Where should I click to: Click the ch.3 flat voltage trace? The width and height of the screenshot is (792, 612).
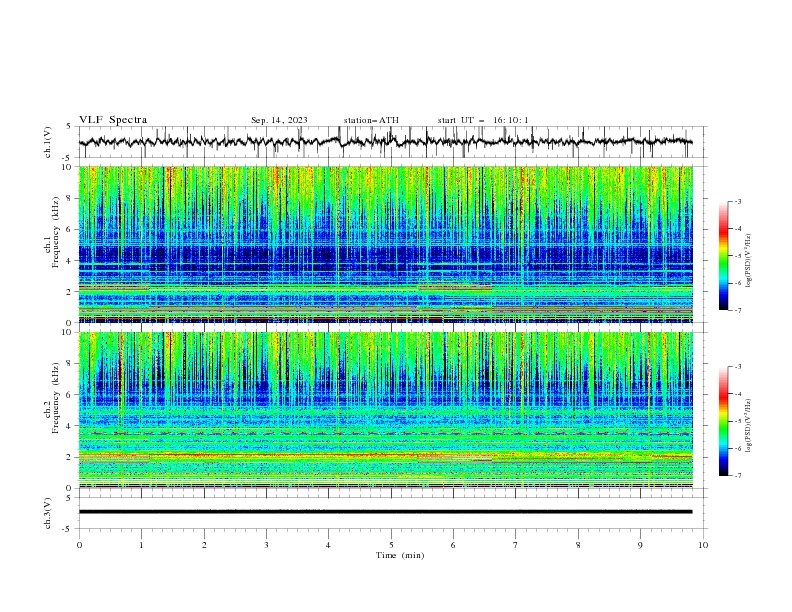(x=385, y=512)
